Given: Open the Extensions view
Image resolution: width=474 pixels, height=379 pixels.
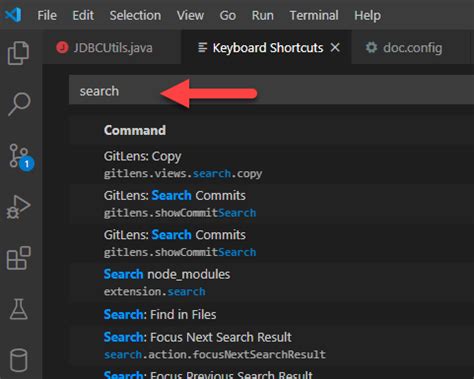Looking at the screenshot, I should [x=19, y=258].
